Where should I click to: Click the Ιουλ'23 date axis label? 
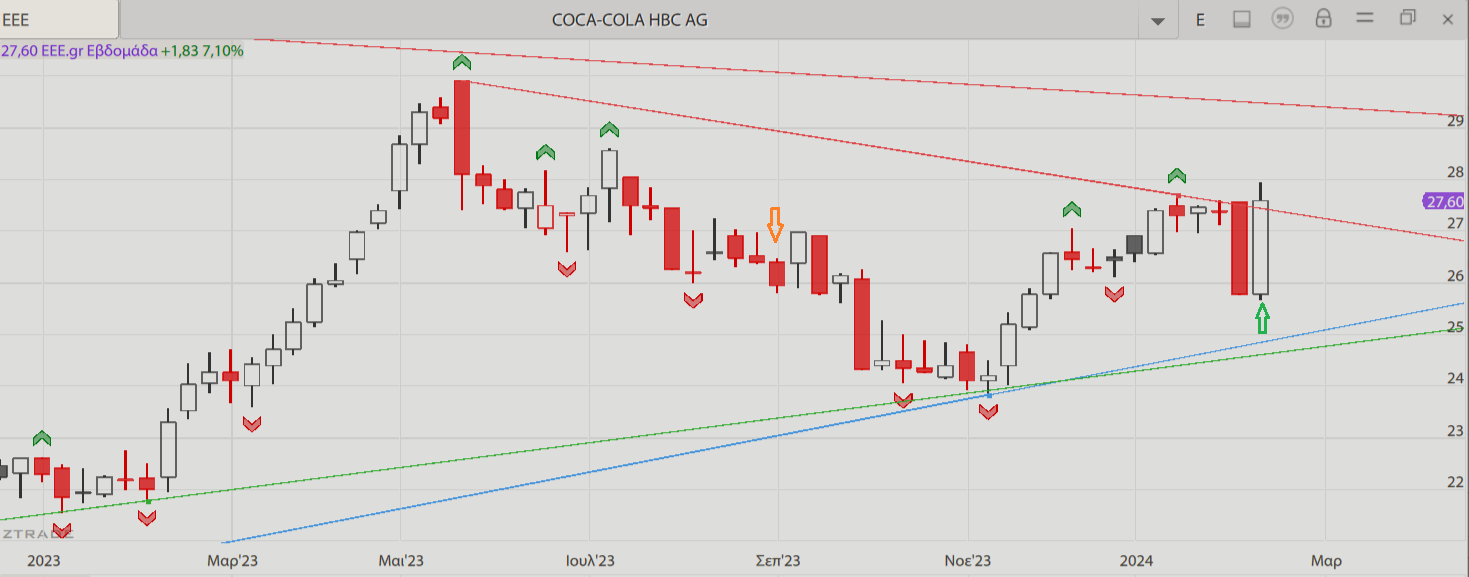(589, 560)
